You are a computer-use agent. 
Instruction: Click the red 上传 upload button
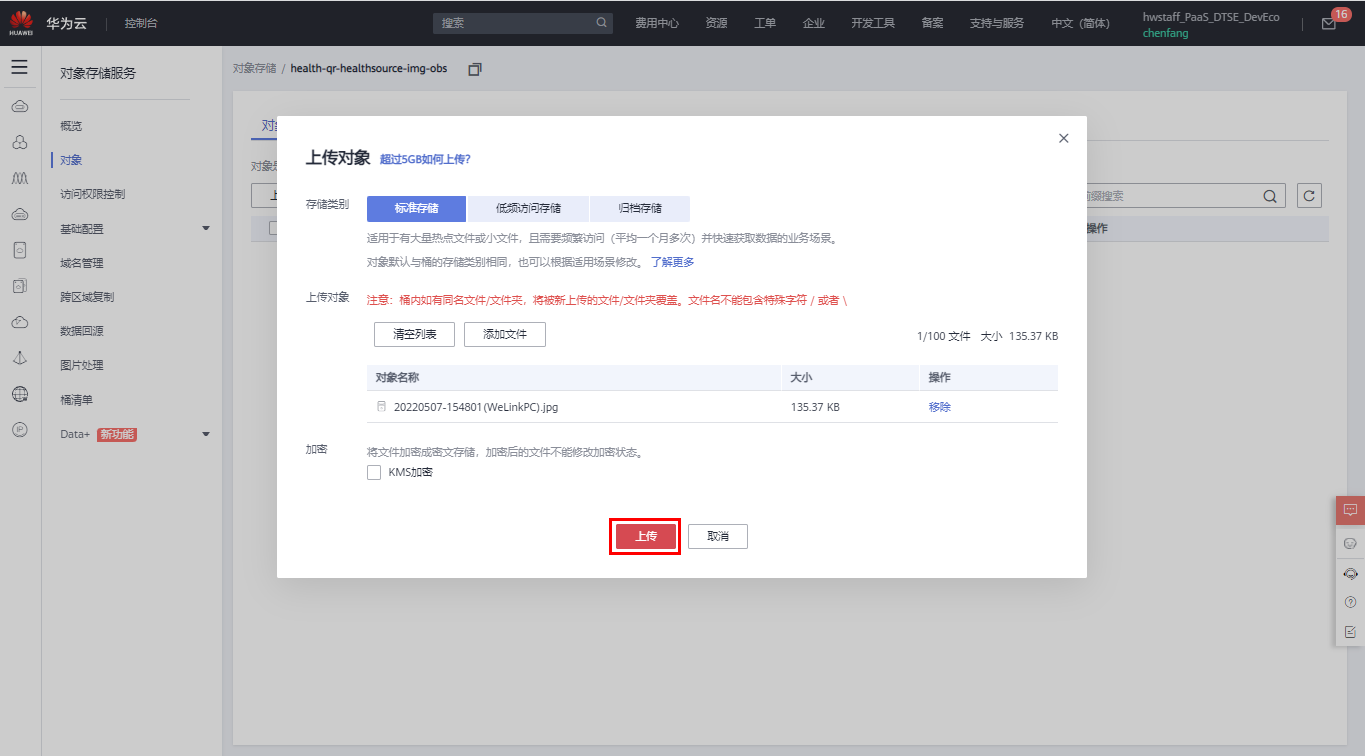[646, 536]
